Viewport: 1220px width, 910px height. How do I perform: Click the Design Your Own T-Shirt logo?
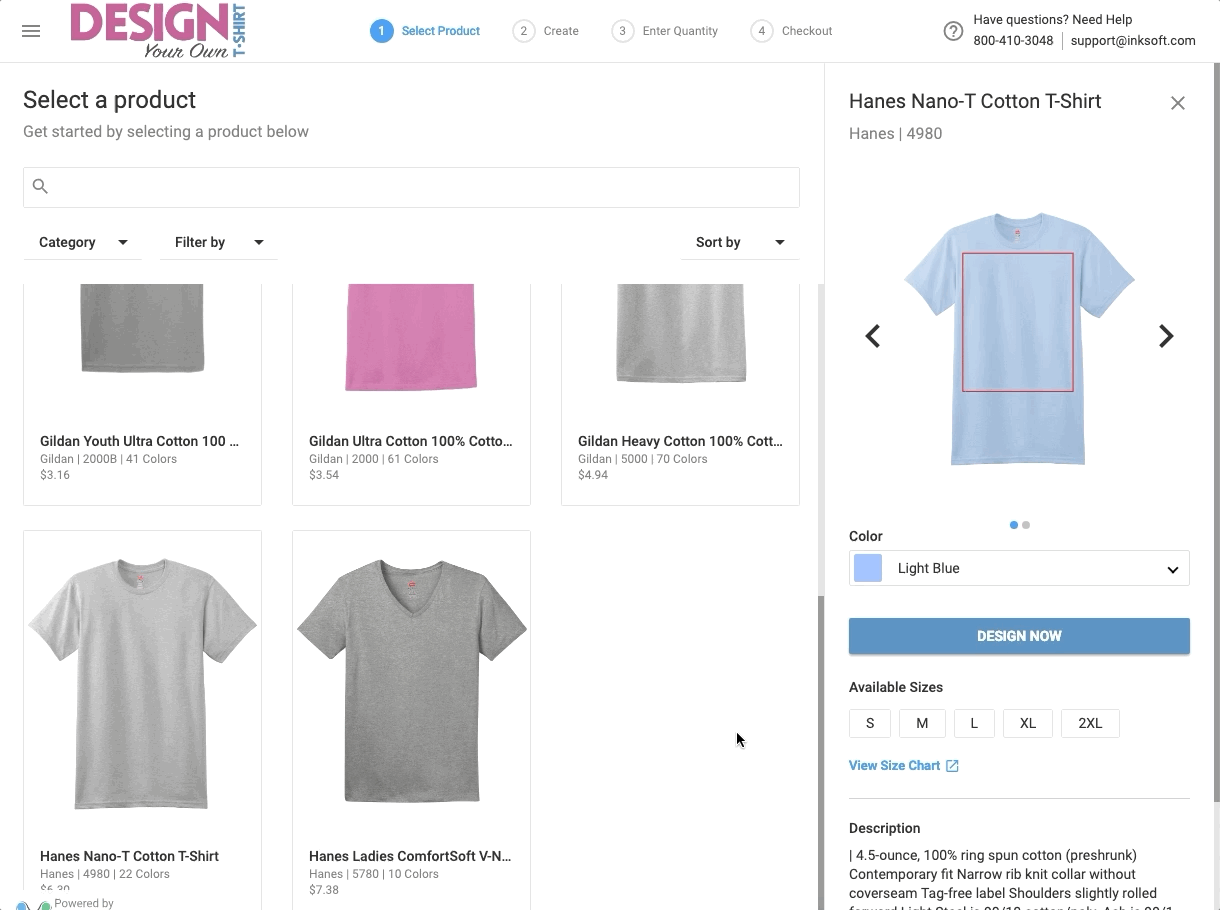tap(155, 31)
